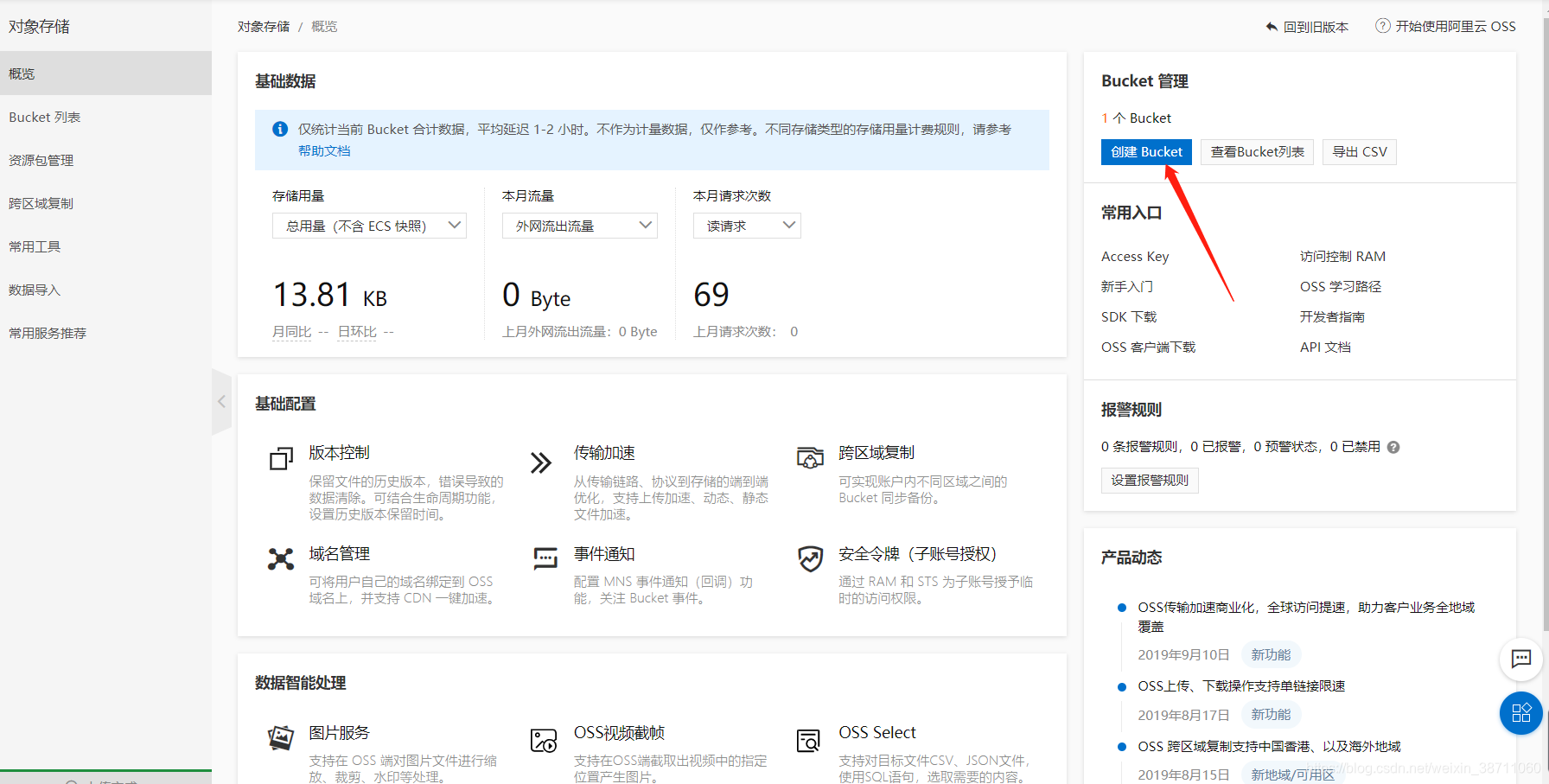
Task: Open 常用服务推荐 in the sidebar
Action: (105, 333)
